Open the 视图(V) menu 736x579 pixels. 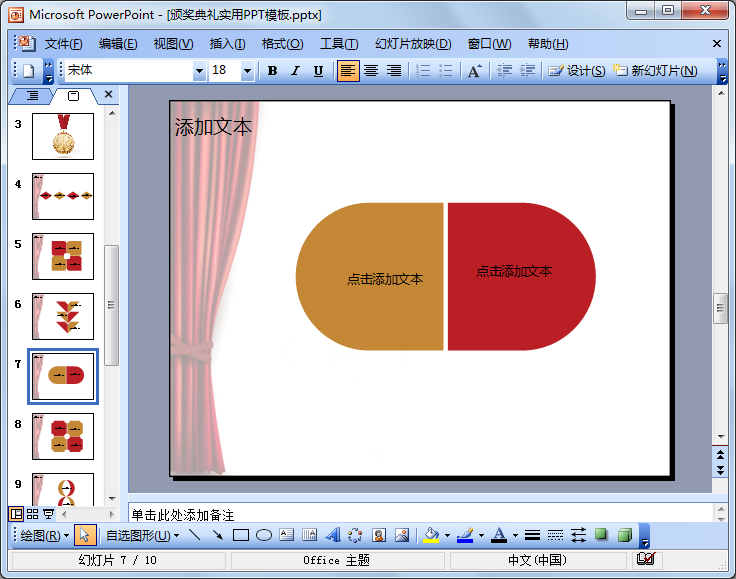click(x=173, y=44)
